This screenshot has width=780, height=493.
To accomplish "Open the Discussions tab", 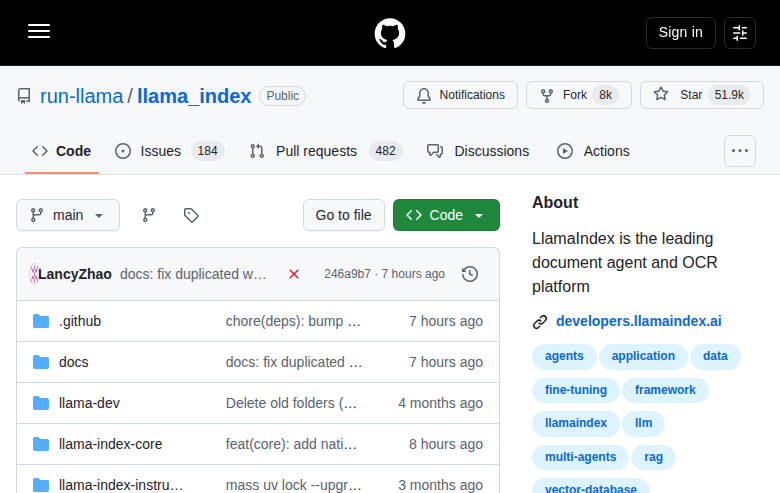I will tap(478, 151).
